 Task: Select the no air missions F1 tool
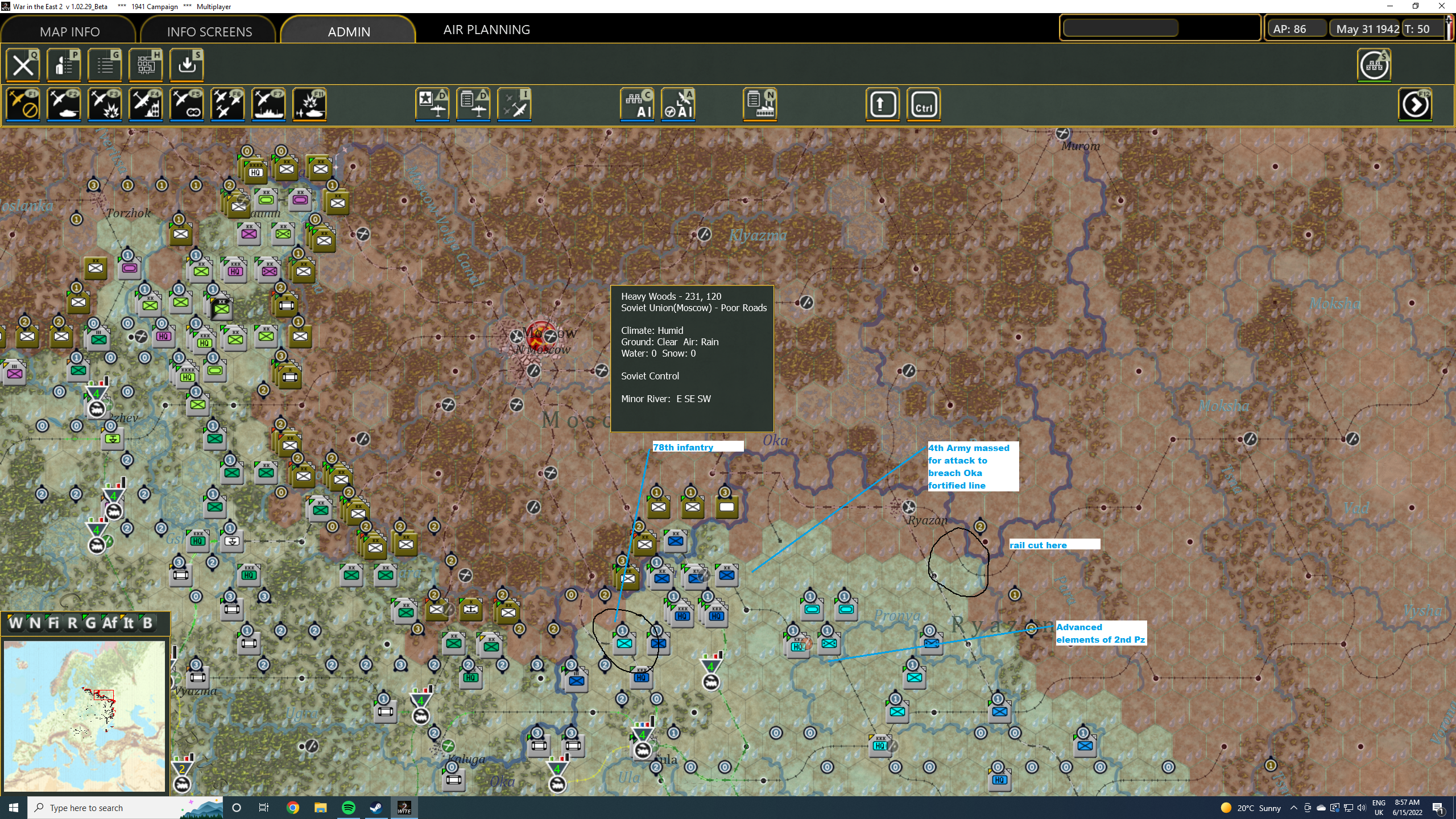point(23,105)
